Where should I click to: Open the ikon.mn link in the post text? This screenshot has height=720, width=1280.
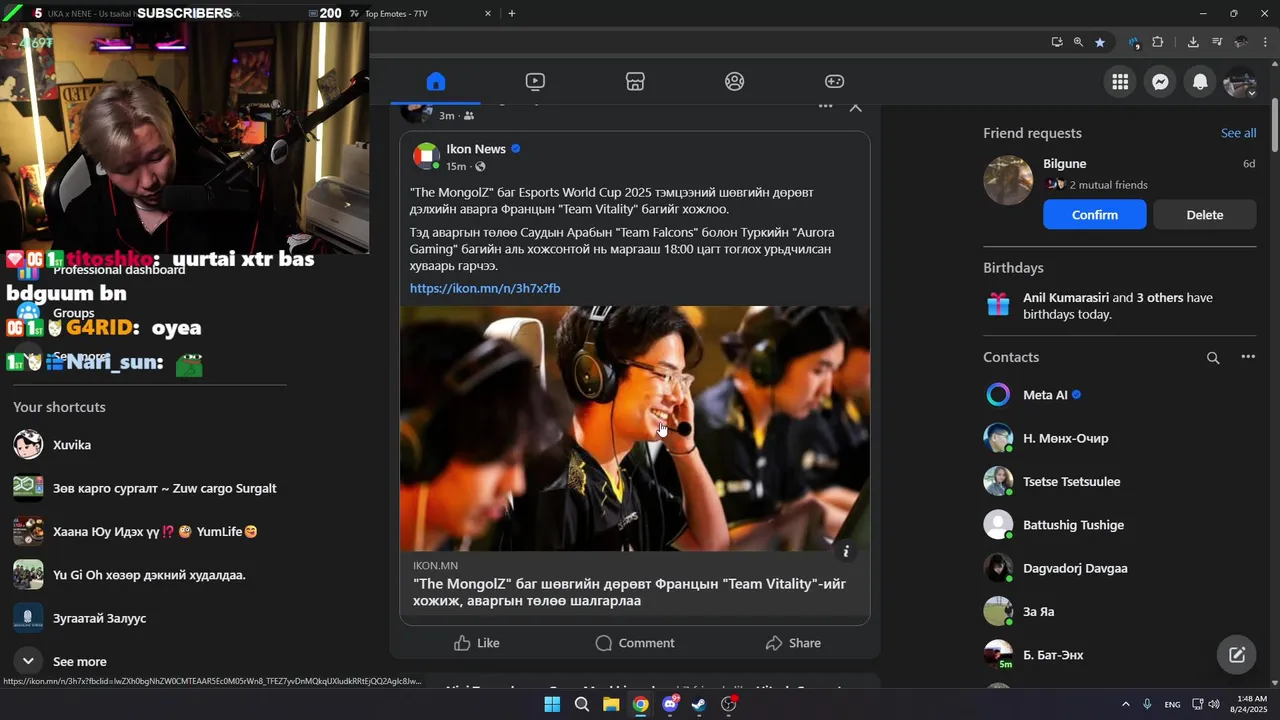click(485, 288)
